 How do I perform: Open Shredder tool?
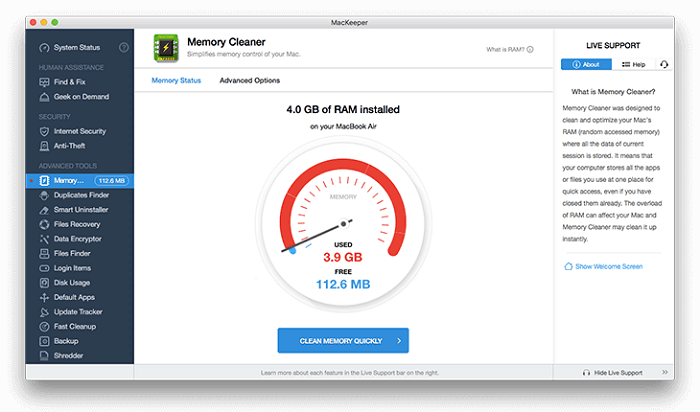[61, 356]
